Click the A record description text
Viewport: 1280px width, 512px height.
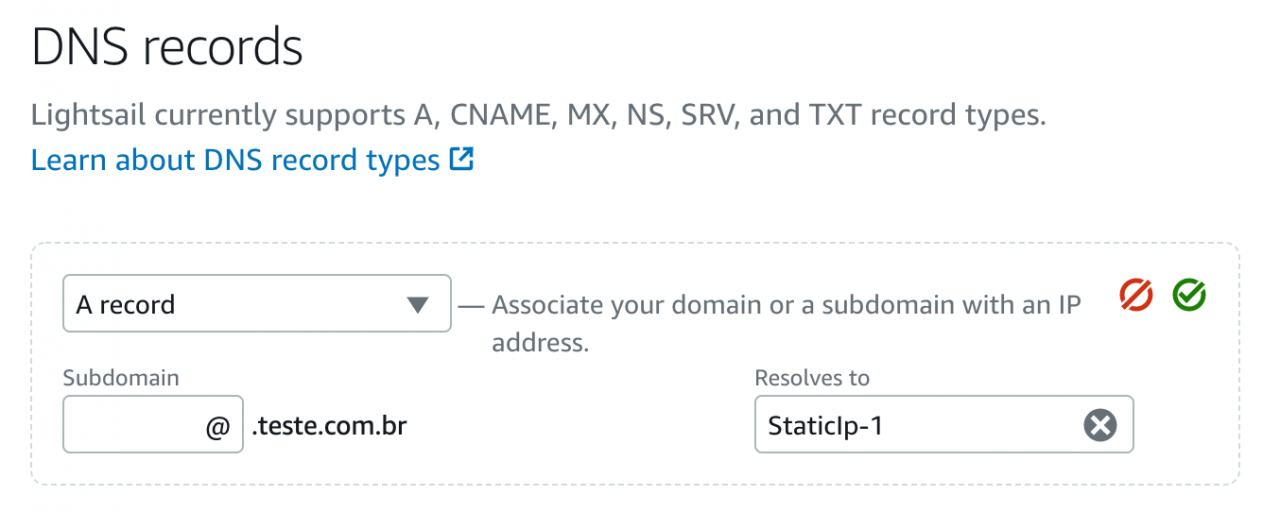coord(786,324)
